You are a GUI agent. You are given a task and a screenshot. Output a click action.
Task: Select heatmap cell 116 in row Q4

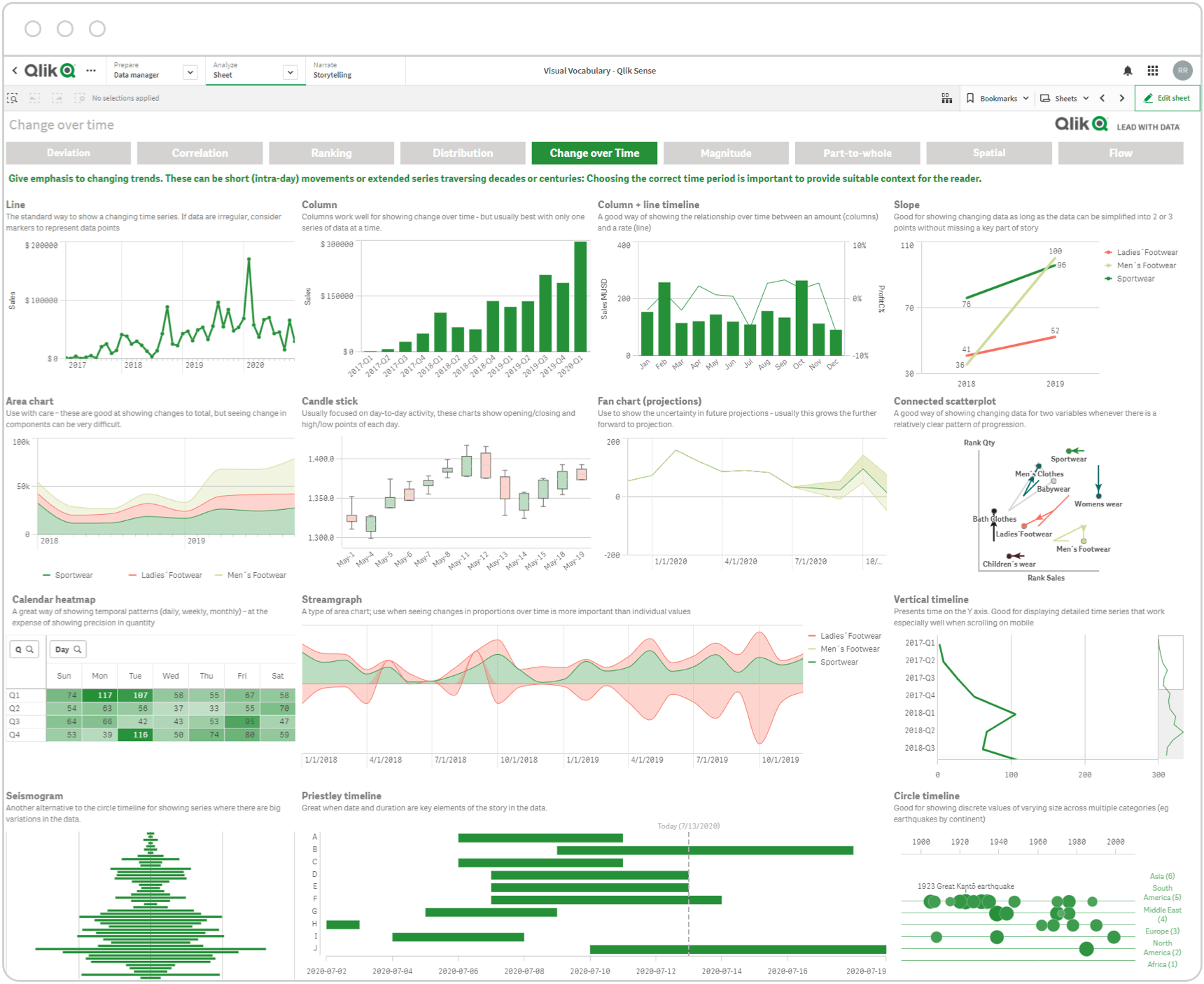click(x=135, y=735)
